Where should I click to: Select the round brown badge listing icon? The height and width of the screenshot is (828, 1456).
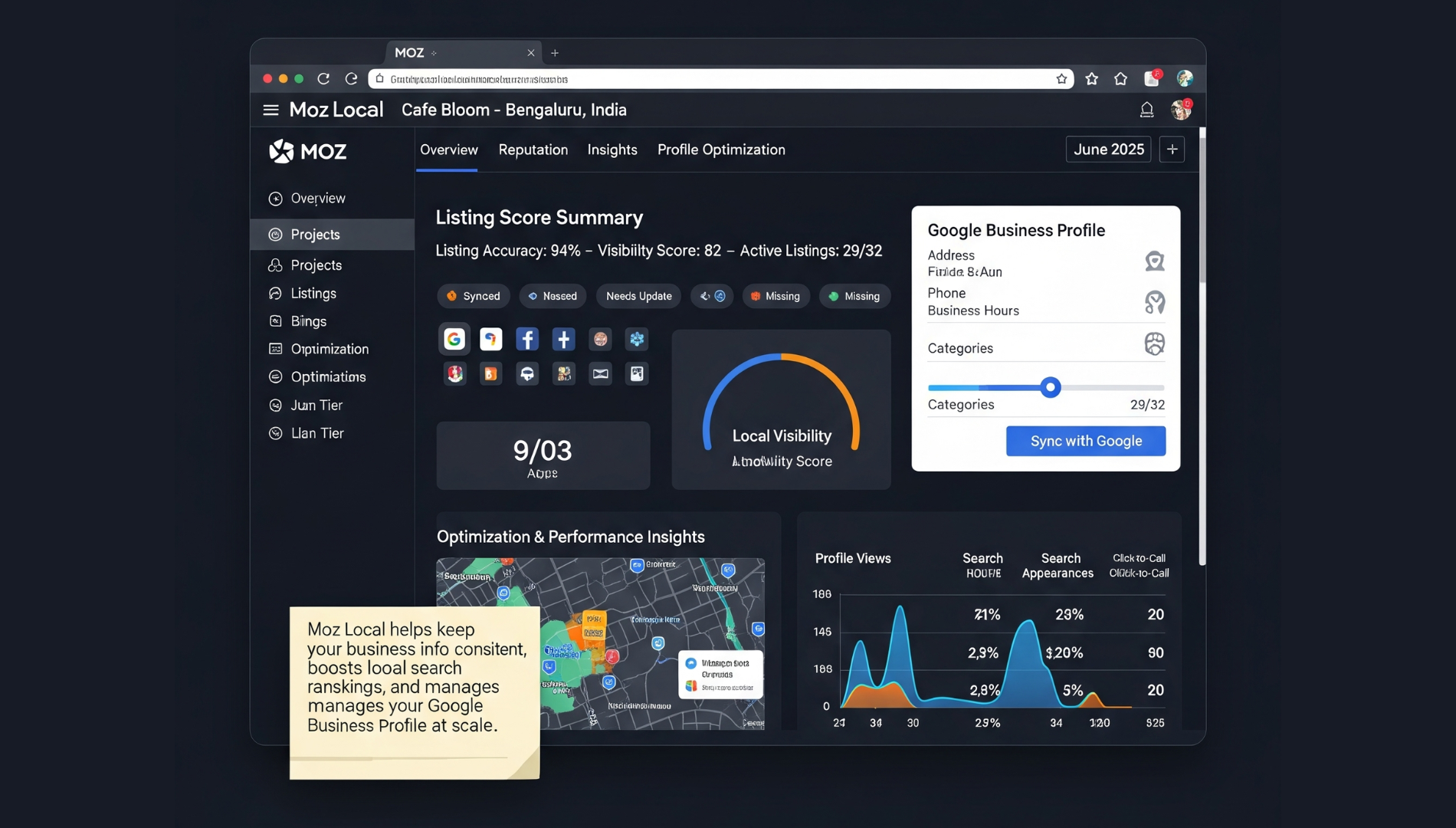(x=600, y=339)
